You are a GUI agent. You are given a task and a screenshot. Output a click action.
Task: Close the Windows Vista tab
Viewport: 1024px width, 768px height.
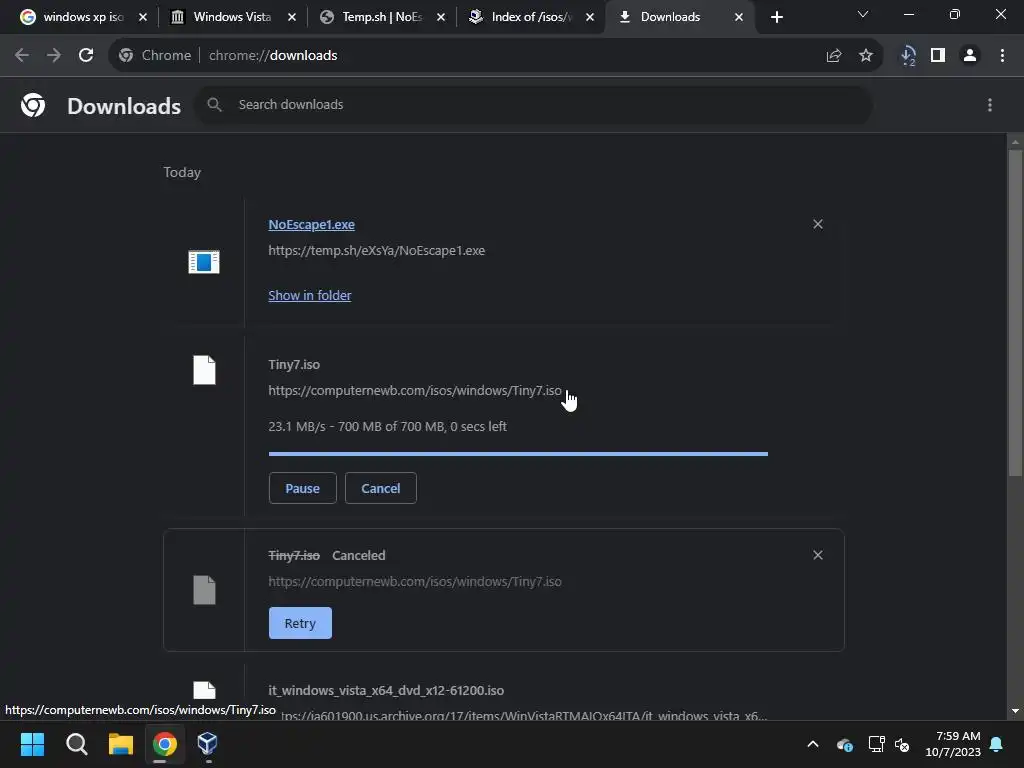[292, 18]
